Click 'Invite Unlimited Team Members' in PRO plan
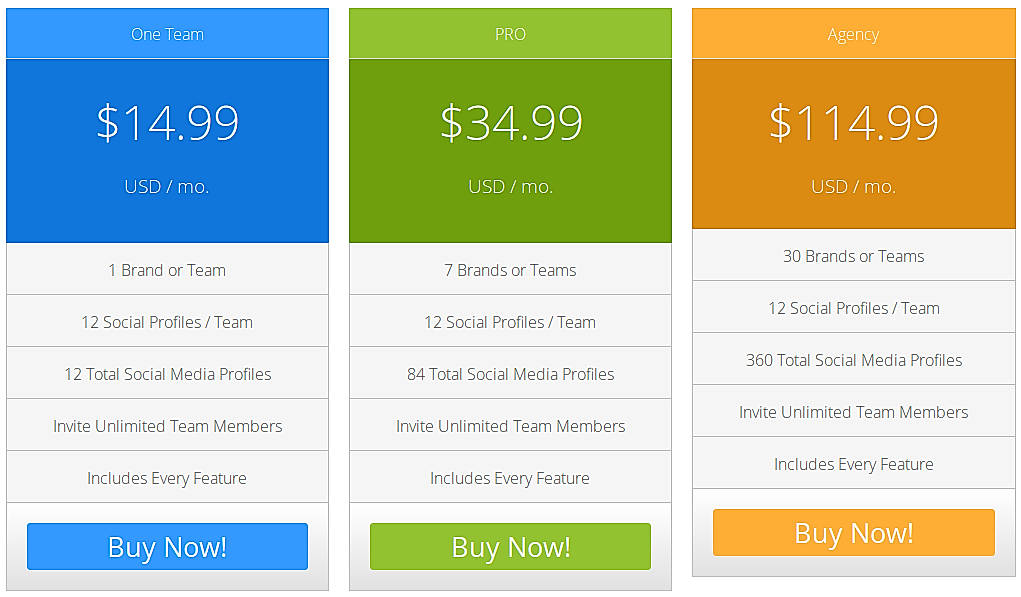Screen dimensions: 1021x597 click(510, 425)
